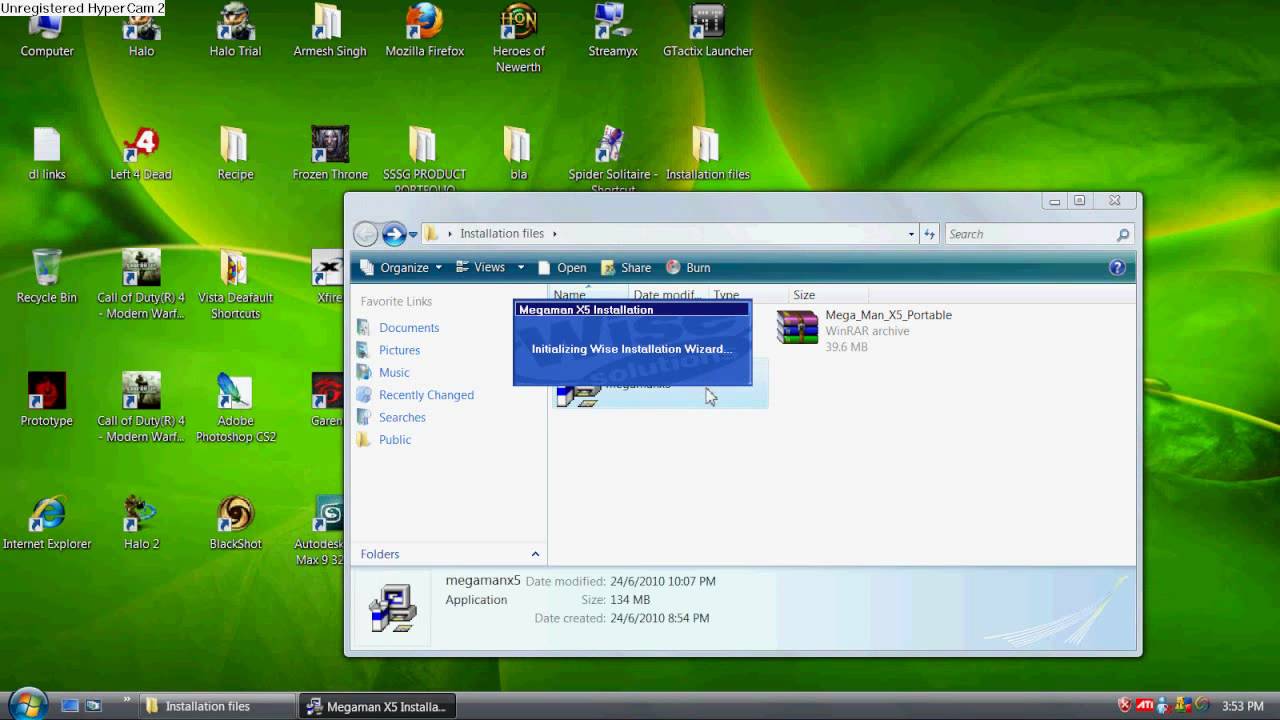Viewport: 1280px width, 720px height.
Task: Select the dl links file icon
Action: click(47, 155)
